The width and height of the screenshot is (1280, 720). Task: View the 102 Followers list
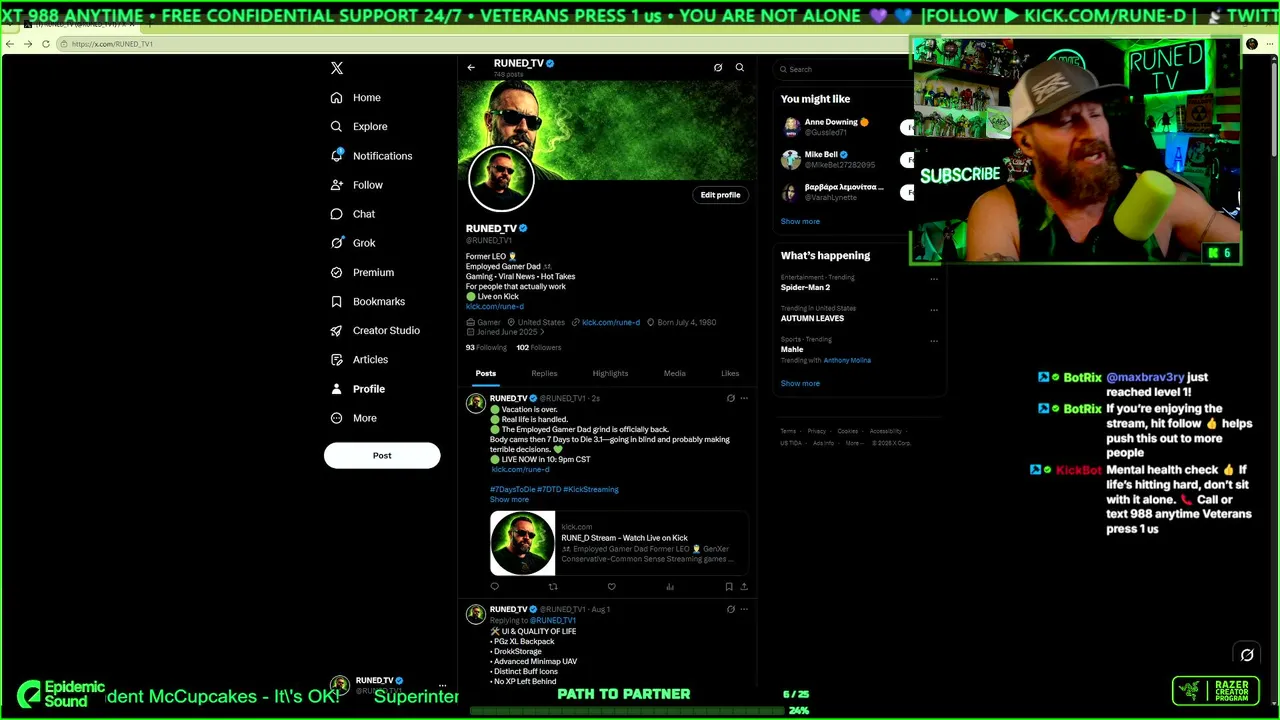point(539,348)
